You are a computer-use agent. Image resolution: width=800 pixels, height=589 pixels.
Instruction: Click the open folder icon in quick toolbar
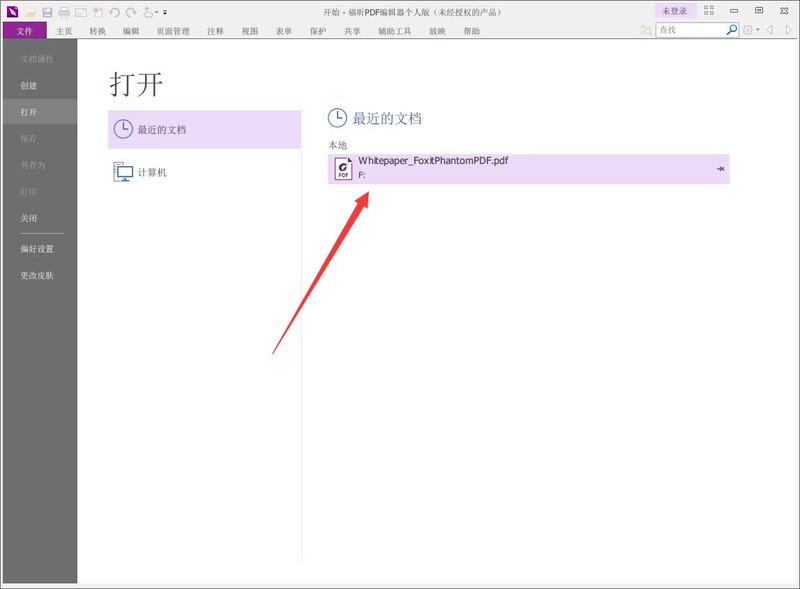tap(30, 12)
